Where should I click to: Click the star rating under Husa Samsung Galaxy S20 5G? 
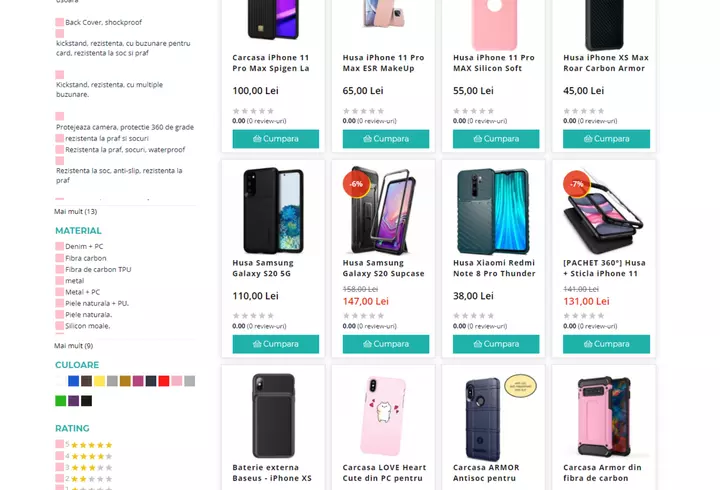click(253, 315)
